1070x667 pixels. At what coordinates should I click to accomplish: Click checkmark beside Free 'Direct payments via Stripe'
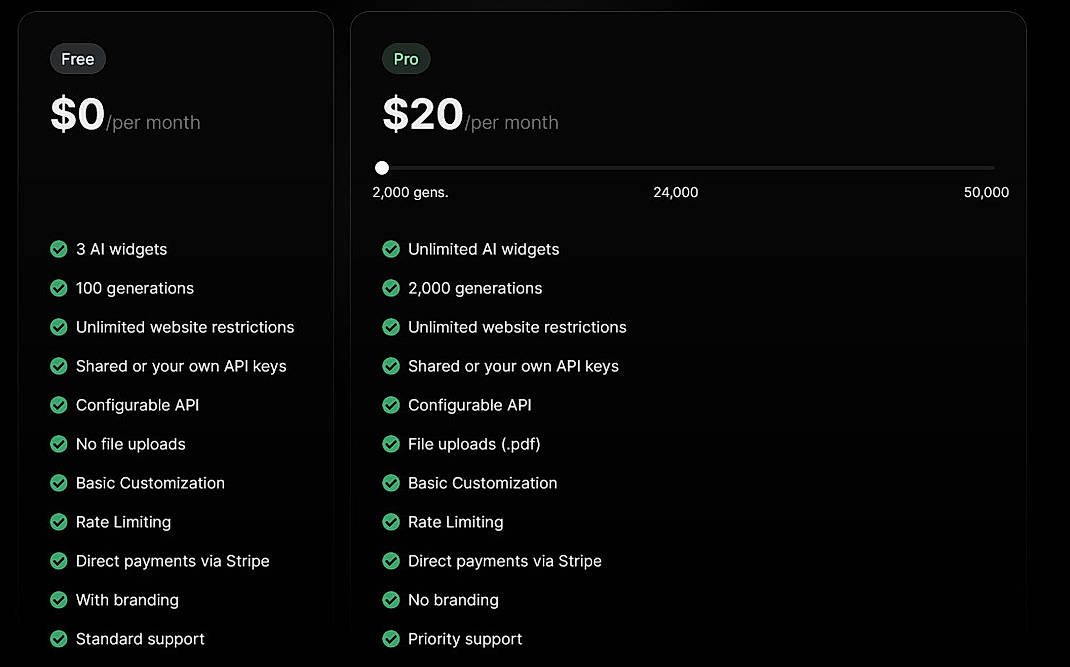59,560
